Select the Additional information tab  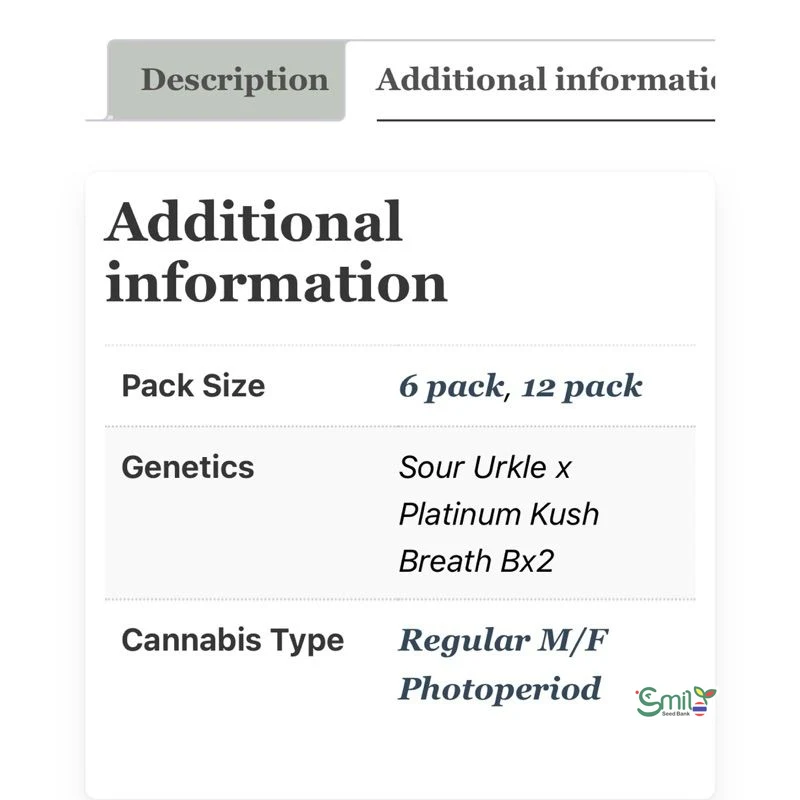point(545,80)
